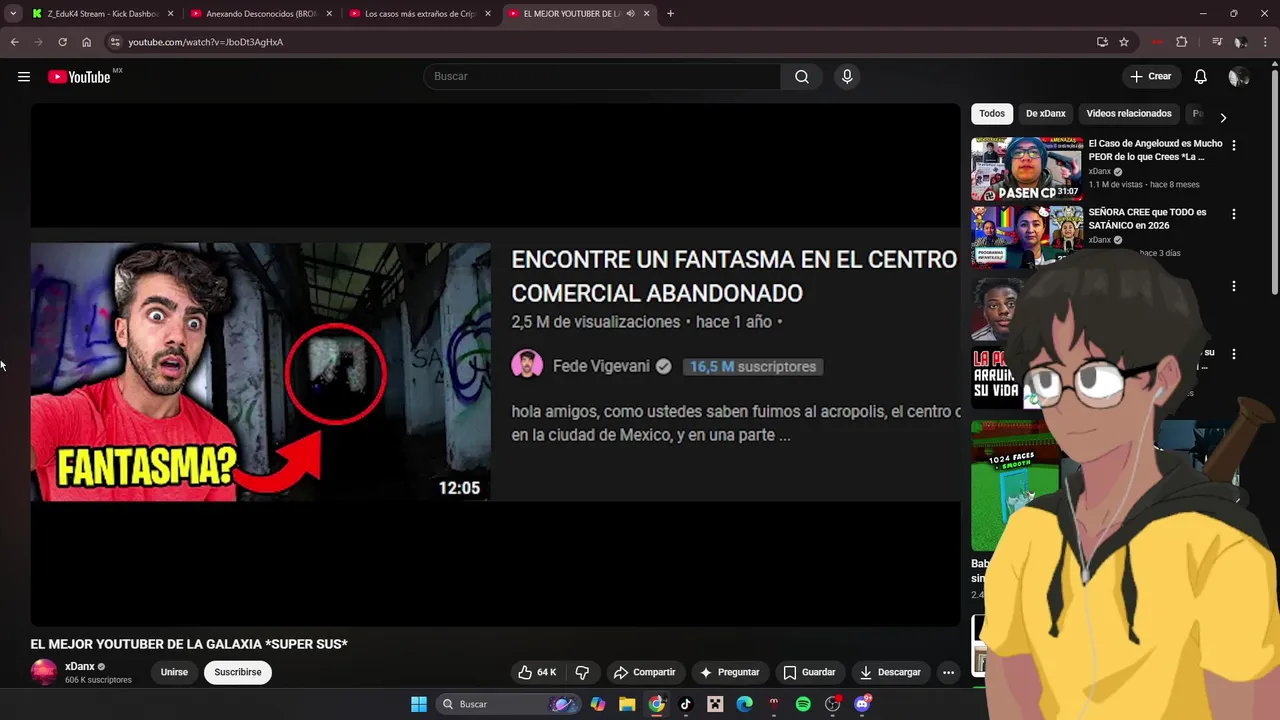Go to the browser home page
Viewport: 1280px width, 720px height.
86,42
